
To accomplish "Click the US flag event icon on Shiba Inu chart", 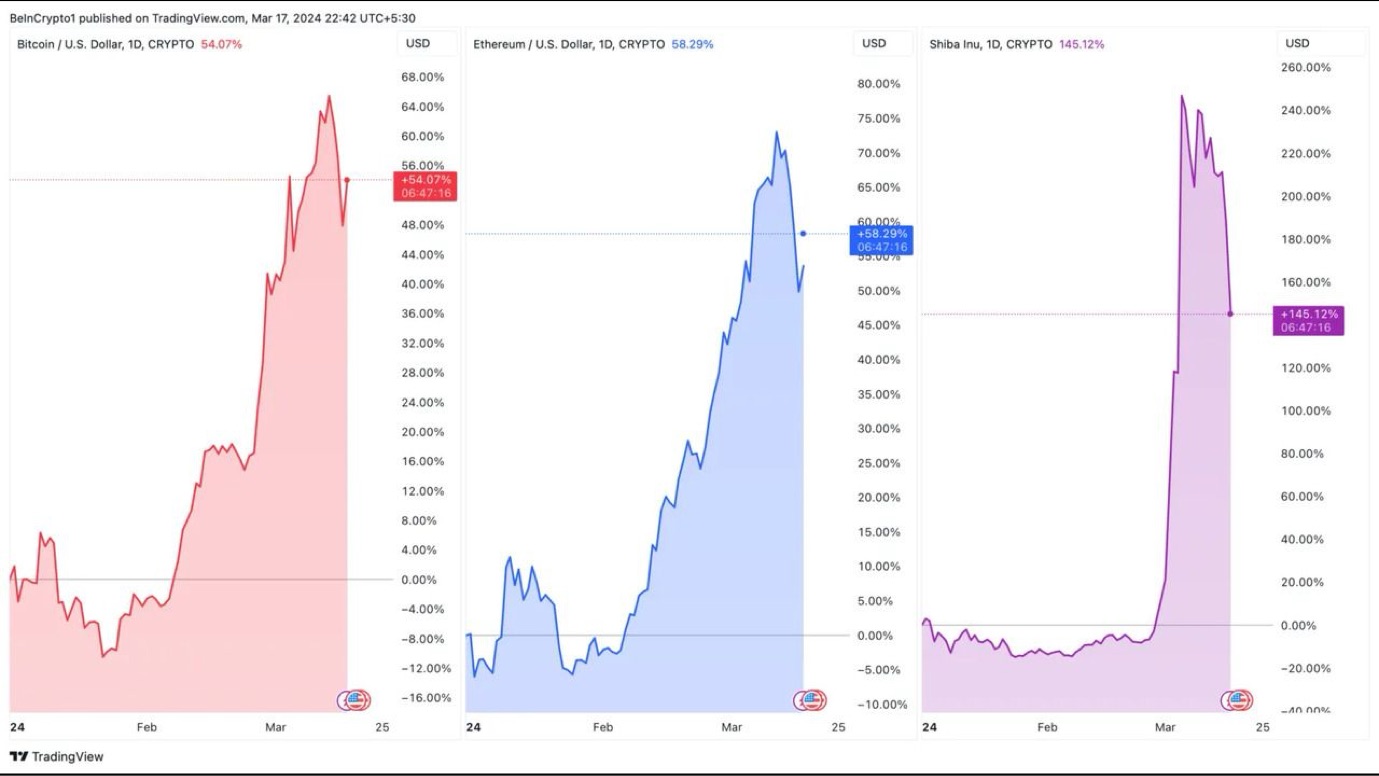I will point(1240,701).
